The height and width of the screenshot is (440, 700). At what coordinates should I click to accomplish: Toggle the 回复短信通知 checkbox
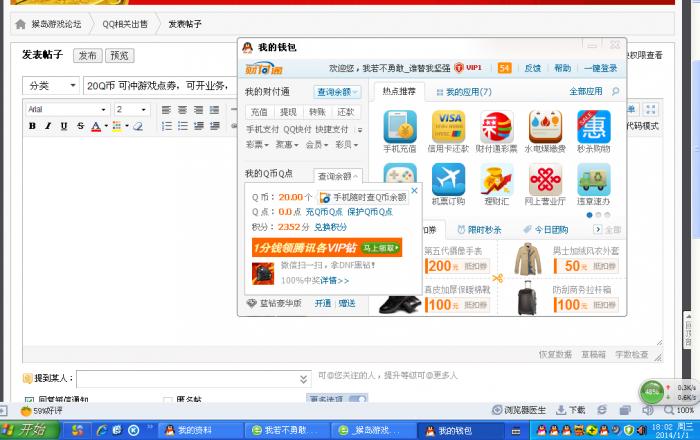29,400
